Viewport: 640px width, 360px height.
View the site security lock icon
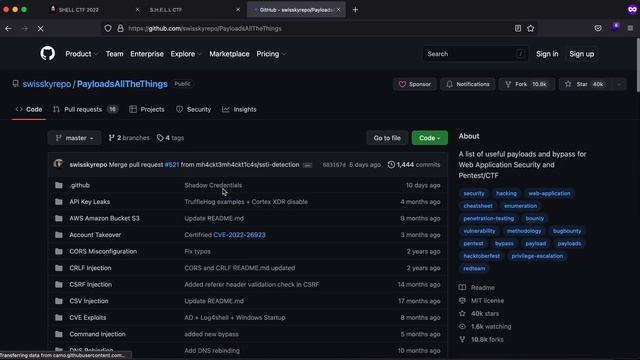(120, 28)
